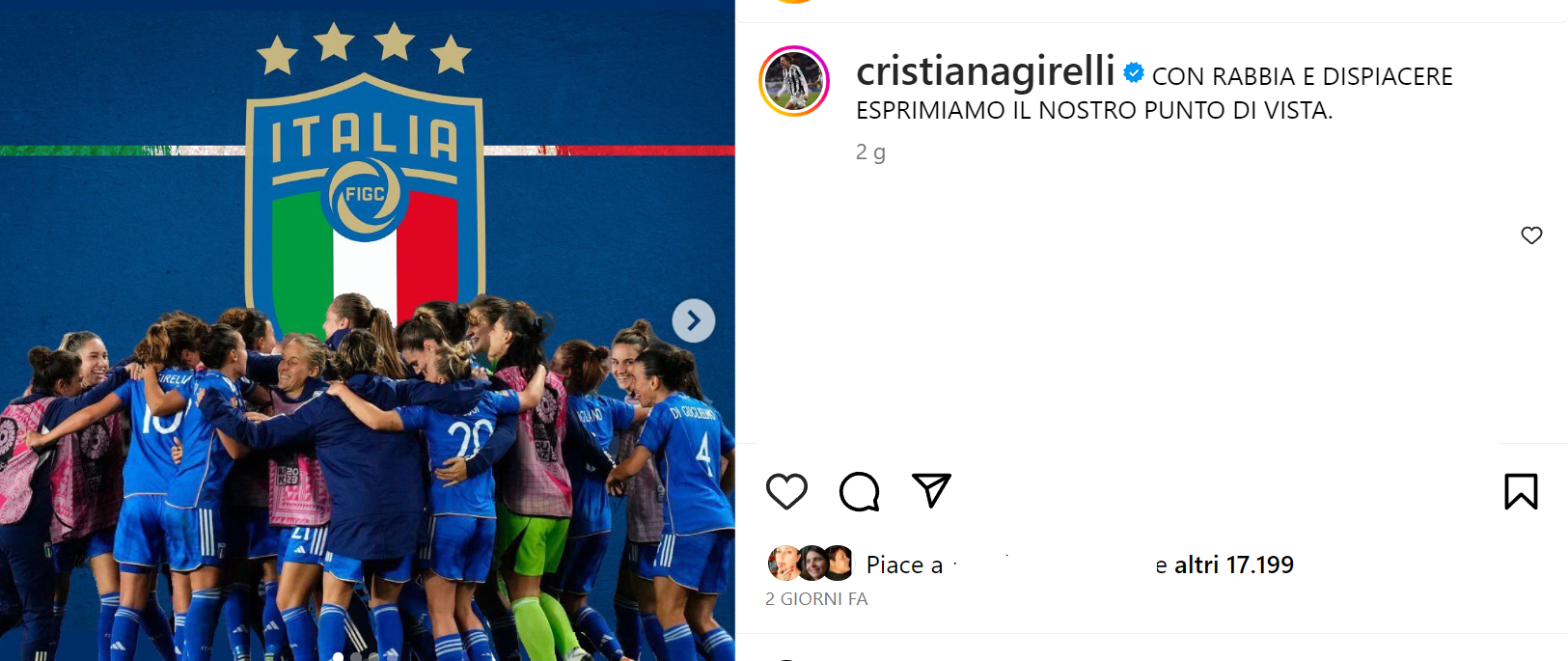The height and width of the screenshot is (661, 1568).
Task: Open the comment bubble icon
Action: (x=859, y=491)
